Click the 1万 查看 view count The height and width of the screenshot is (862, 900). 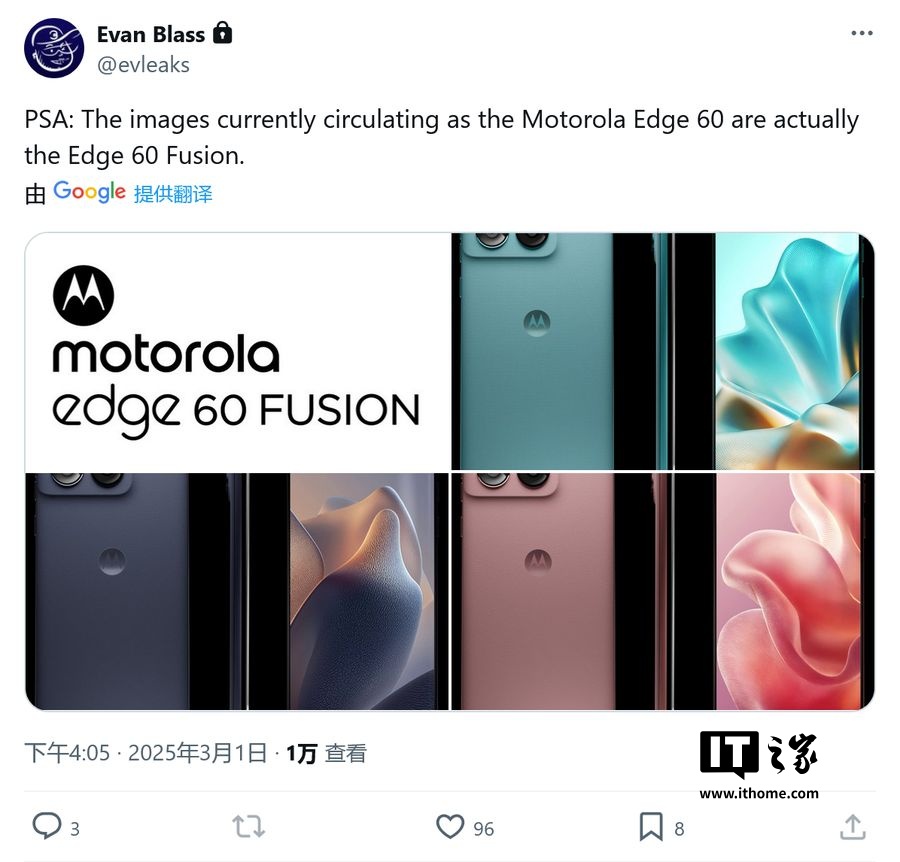pos(326,753)
